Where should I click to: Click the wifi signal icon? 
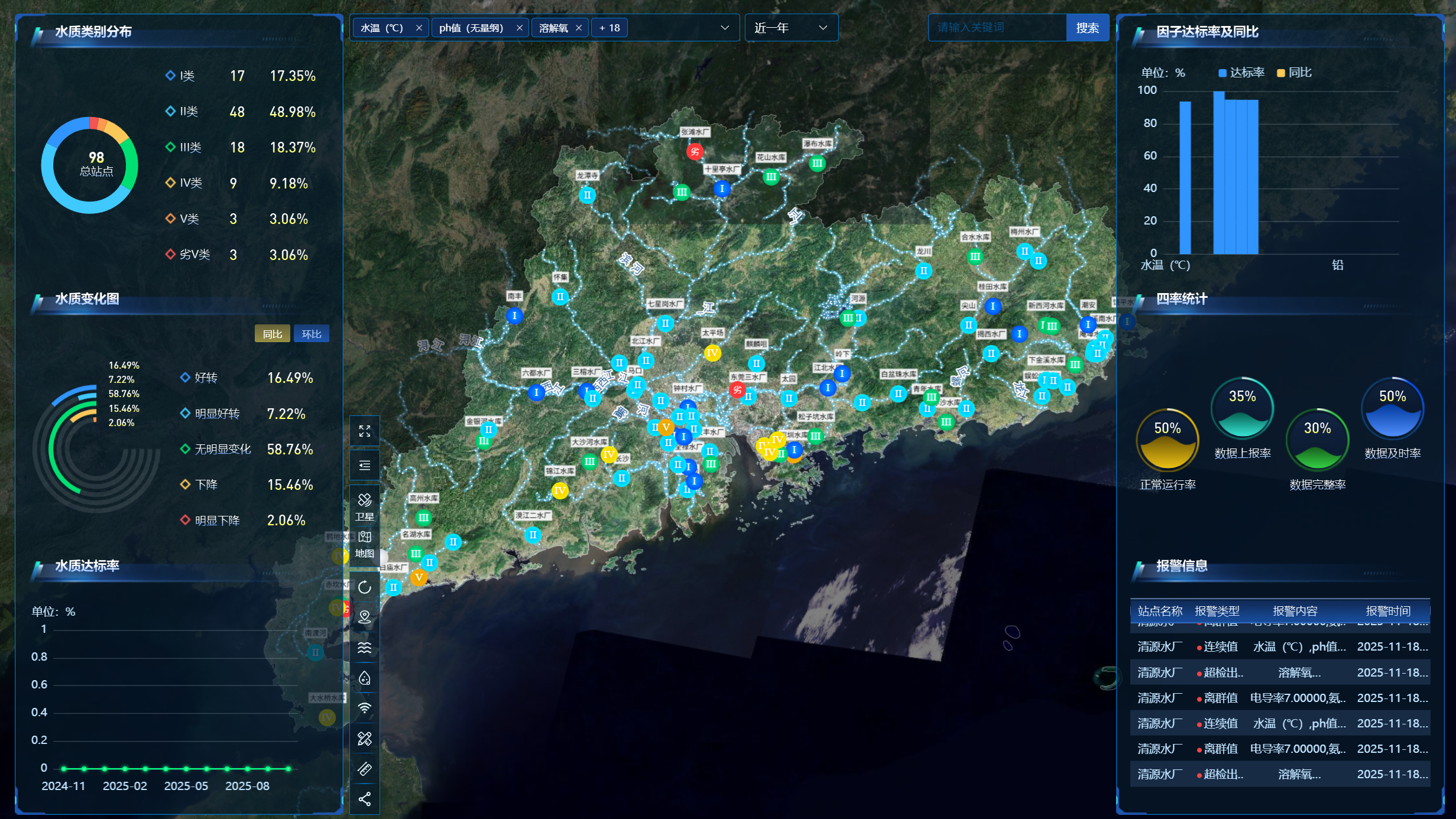(x=365, y=708)
